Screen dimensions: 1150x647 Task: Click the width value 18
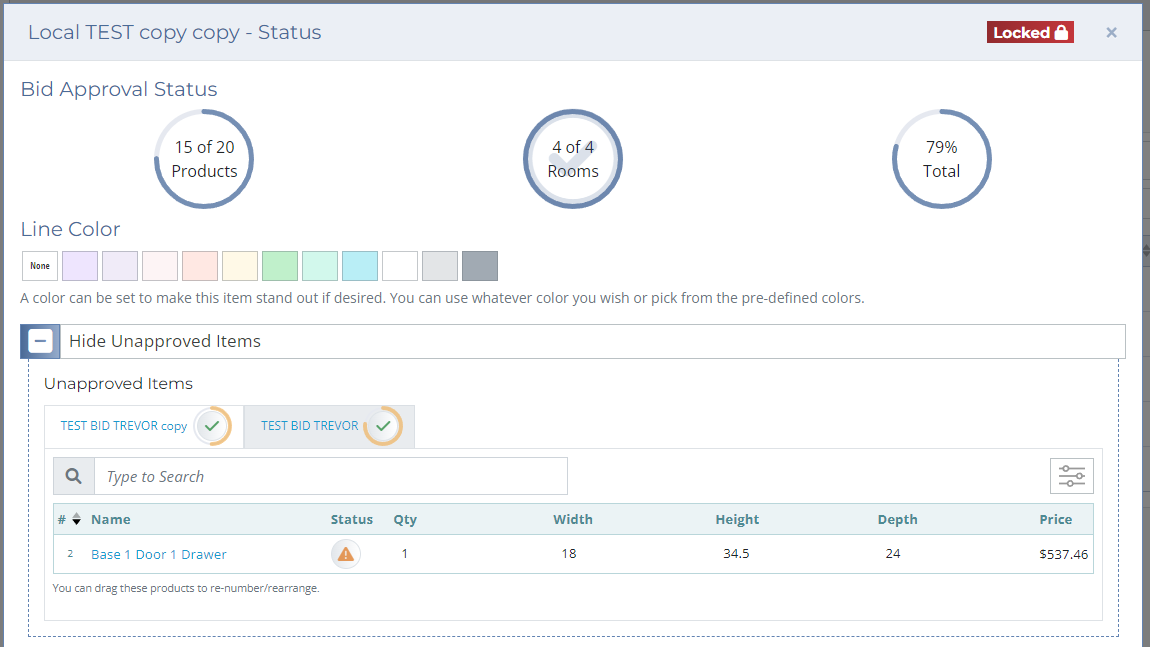[569, 554]
